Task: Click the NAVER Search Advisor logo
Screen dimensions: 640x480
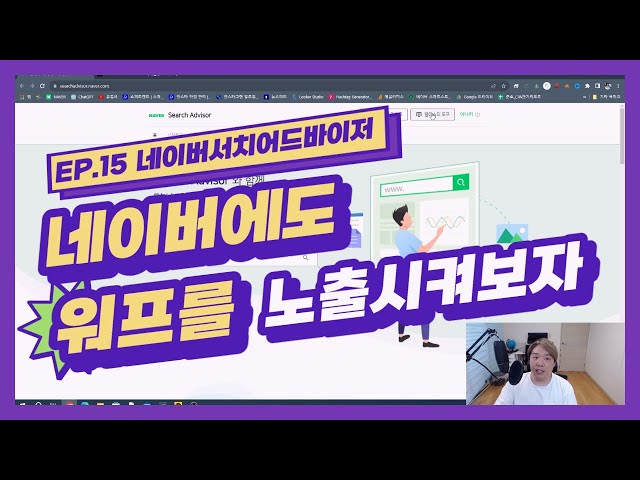Action: [x=180, y=115]
